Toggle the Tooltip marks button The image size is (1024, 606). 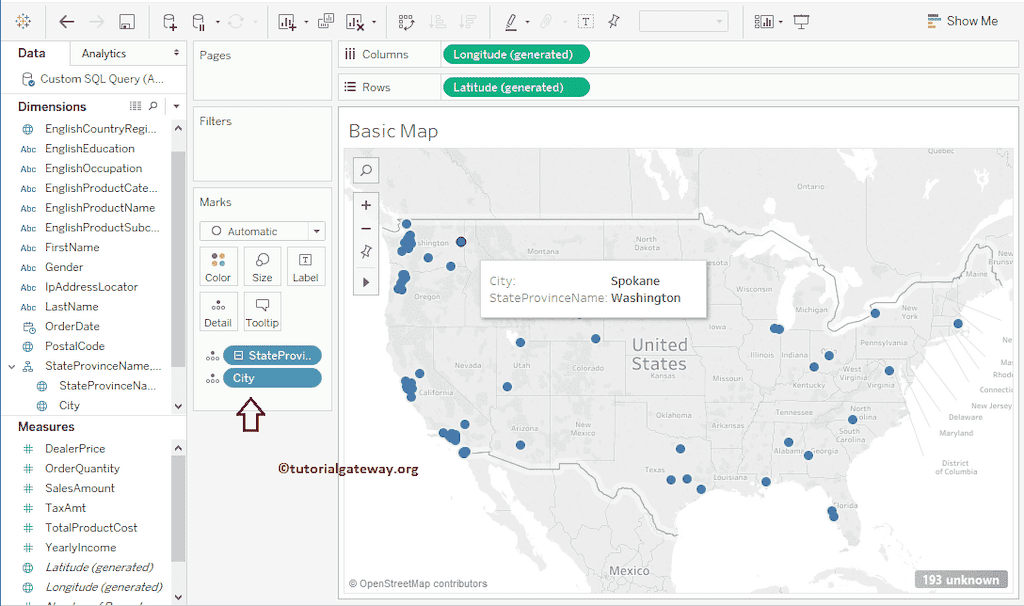pos(262,312)
